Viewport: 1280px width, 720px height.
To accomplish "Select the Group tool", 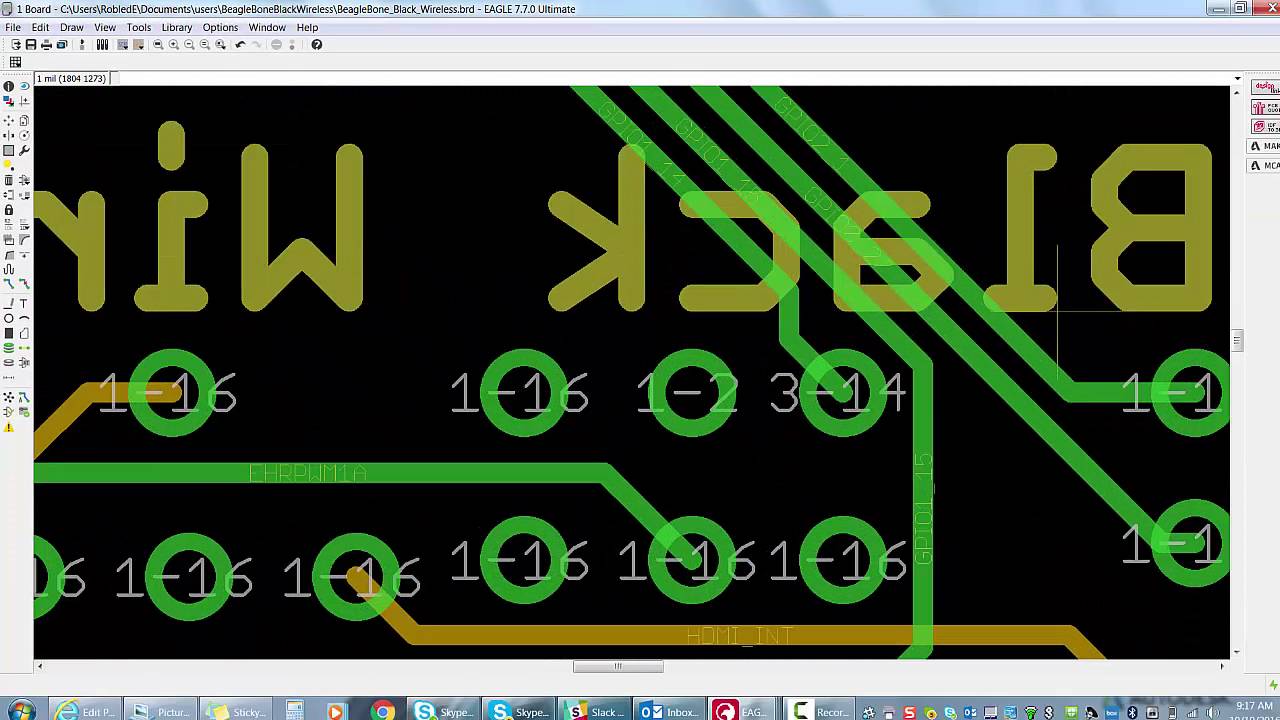I will coord(9,150).
